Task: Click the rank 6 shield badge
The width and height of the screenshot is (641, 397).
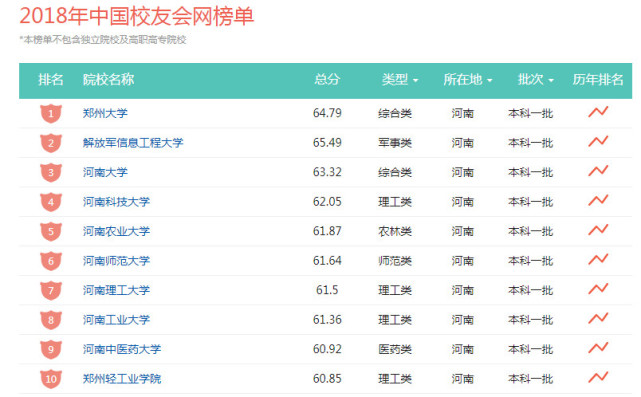Action: [51, 261]
